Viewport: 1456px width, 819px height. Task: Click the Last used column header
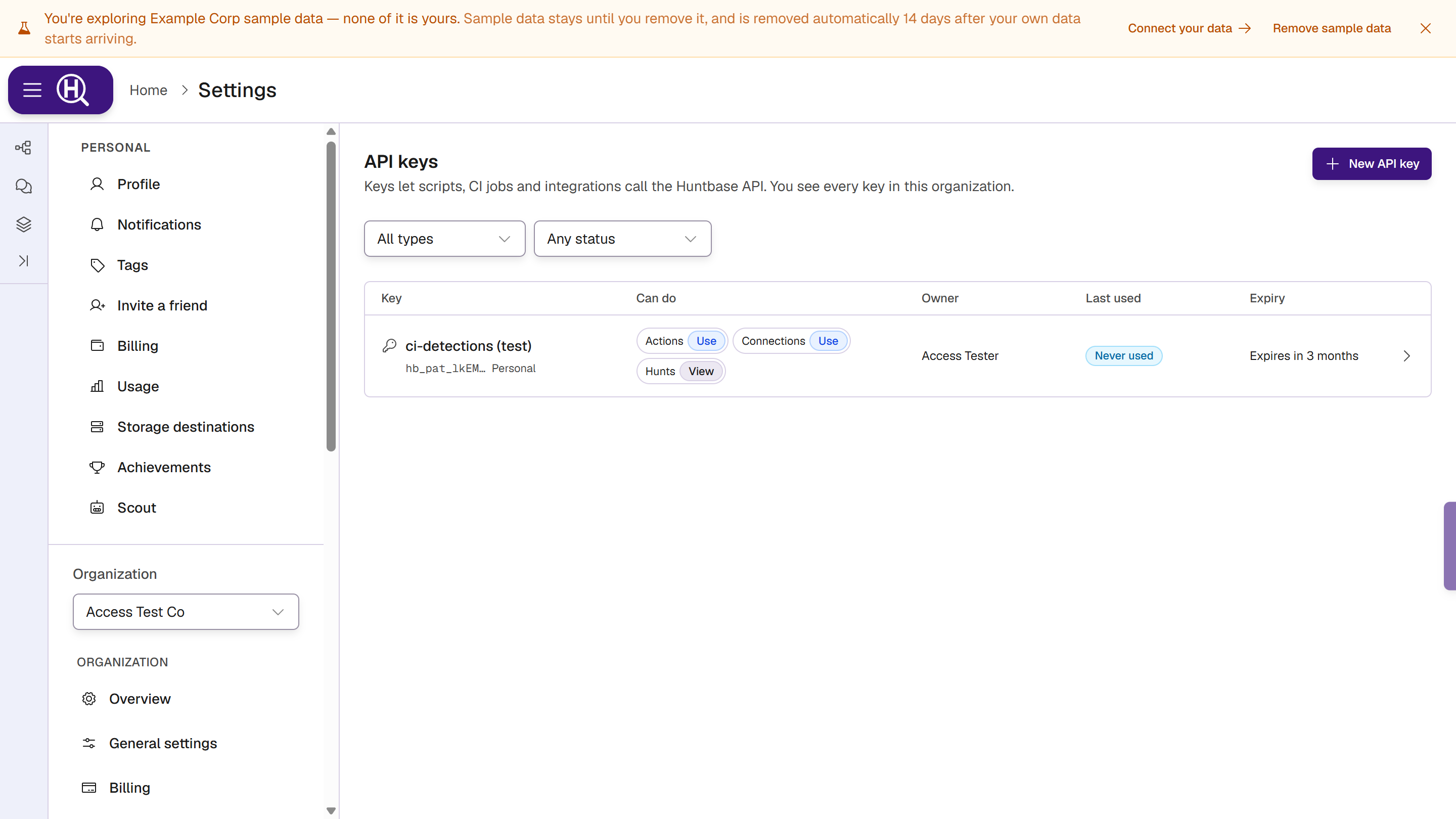(1113, 298)
